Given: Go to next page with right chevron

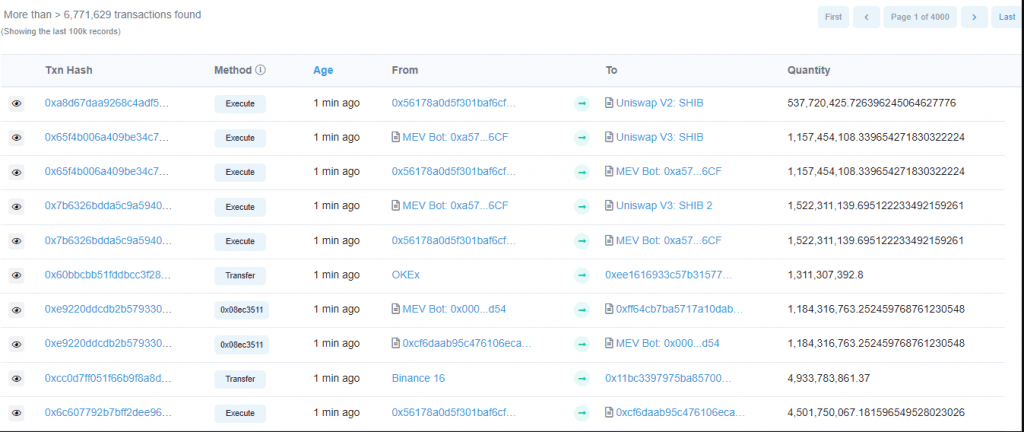Looking at the screenshot, I should [x=974, y=17].
